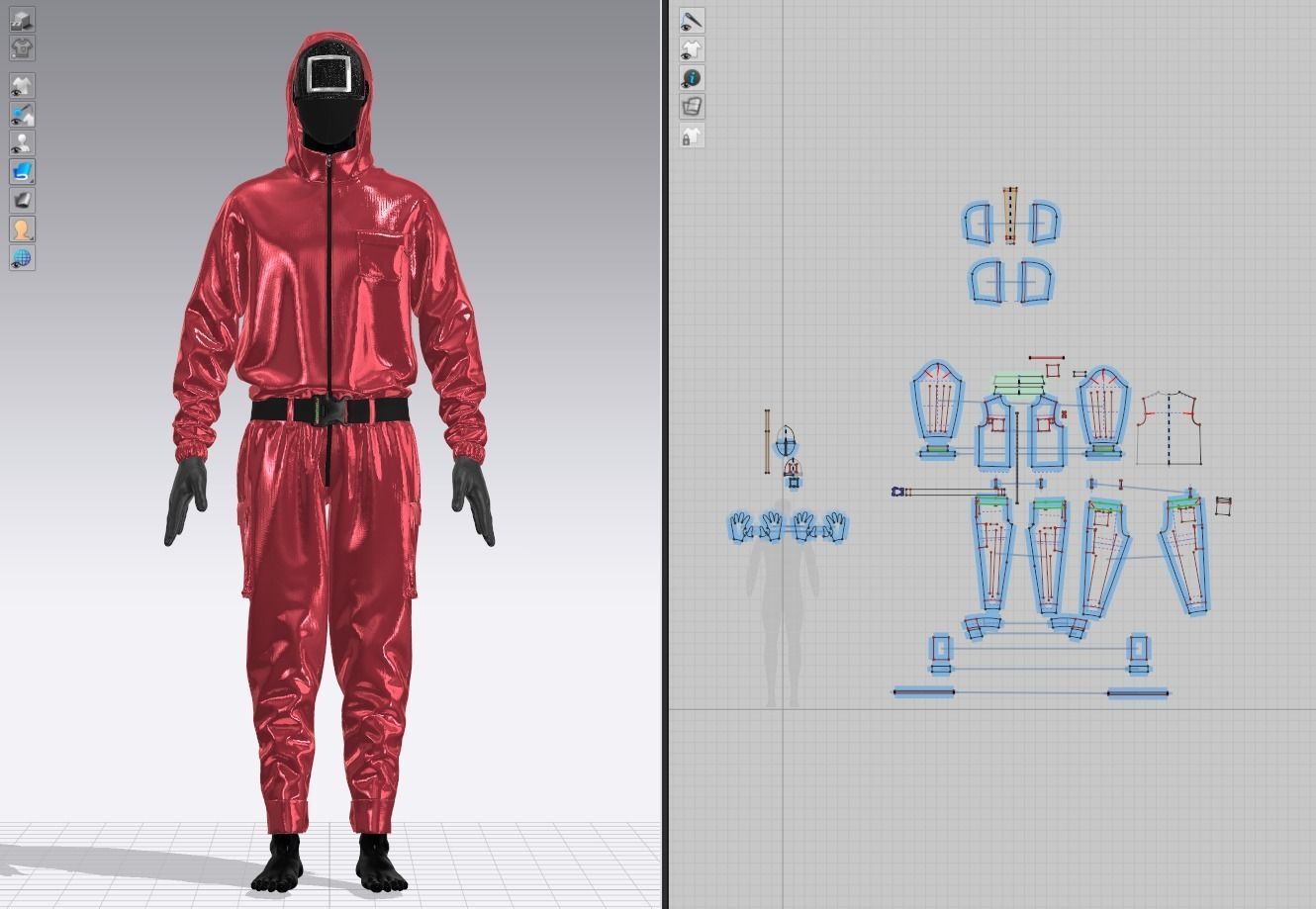Select the left cargo pocket rectangle pattern

[x=941, y=649]
